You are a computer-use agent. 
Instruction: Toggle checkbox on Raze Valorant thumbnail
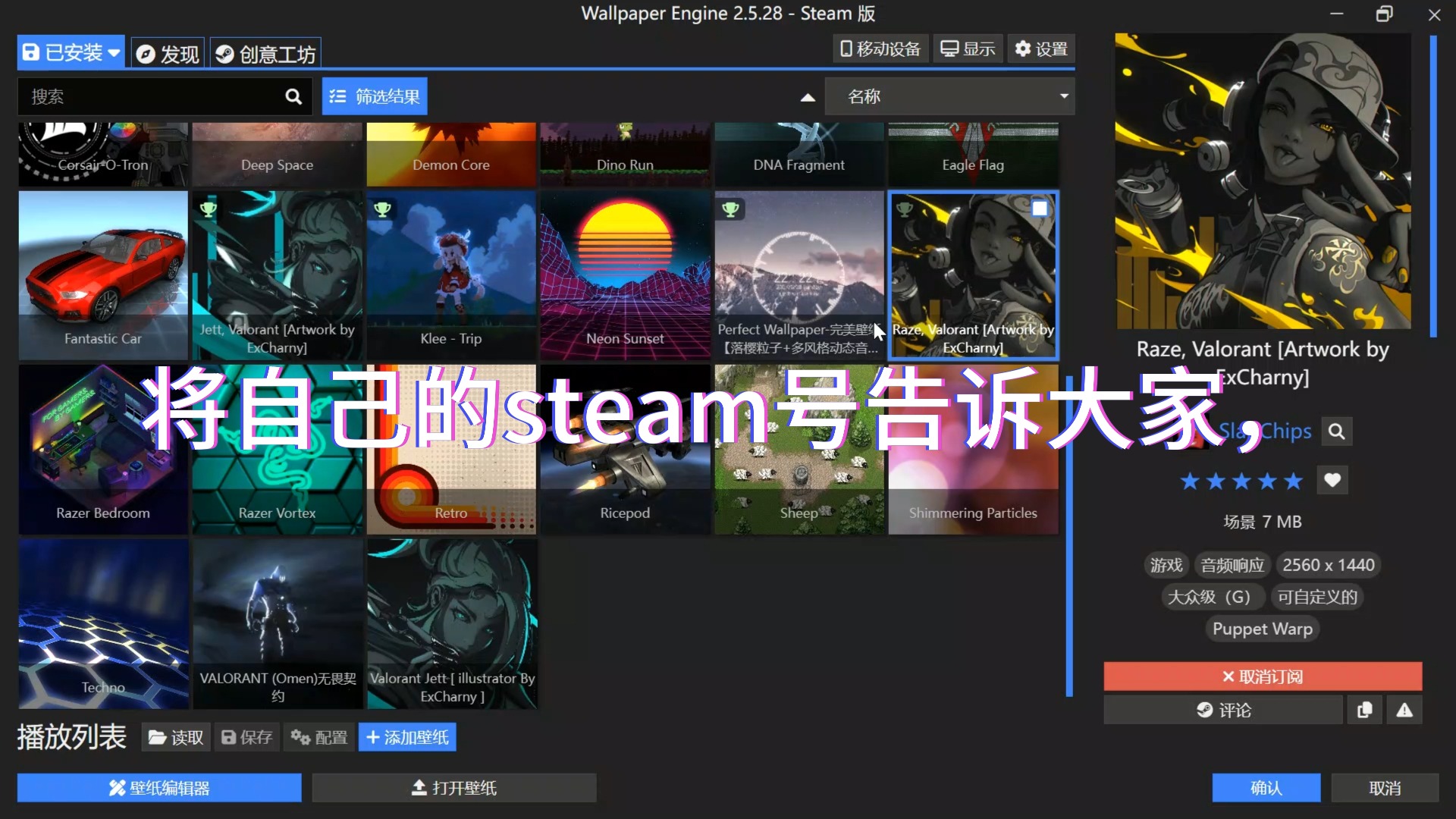tap(1040, 208)
